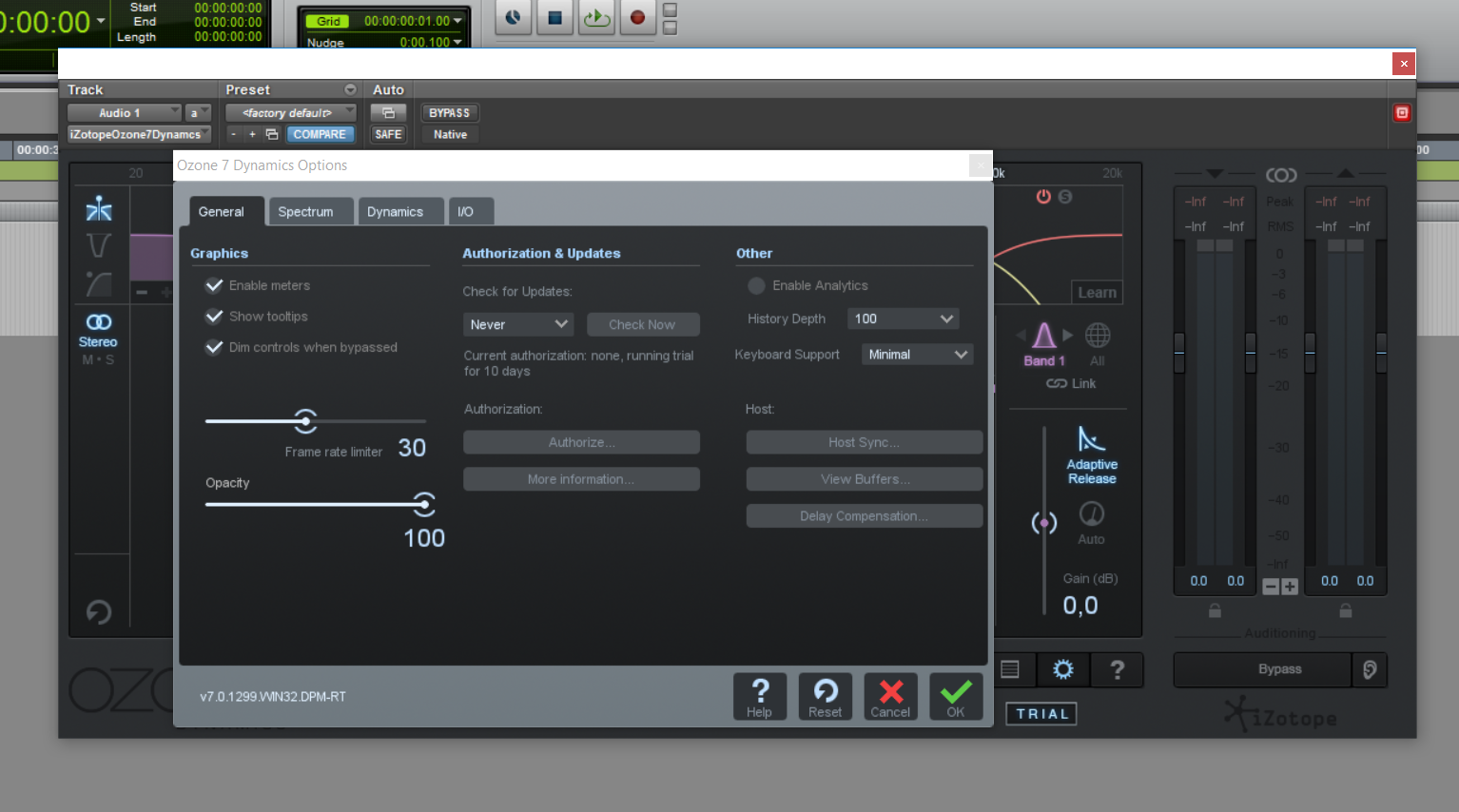Image resolution: width=1459 pixels, height=812 pixels.
Task: Click the Check Now button
Action: point(642,324)
